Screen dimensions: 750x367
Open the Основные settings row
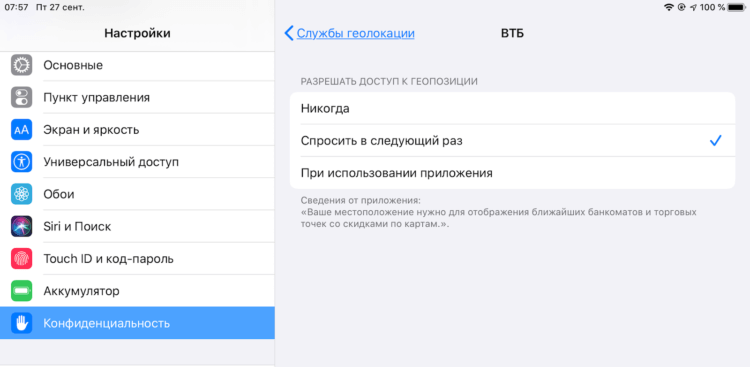(137, 65)
